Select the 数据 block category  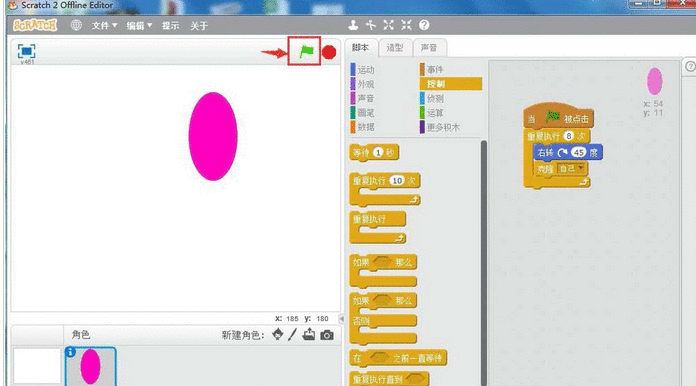[x=363, y=127]
